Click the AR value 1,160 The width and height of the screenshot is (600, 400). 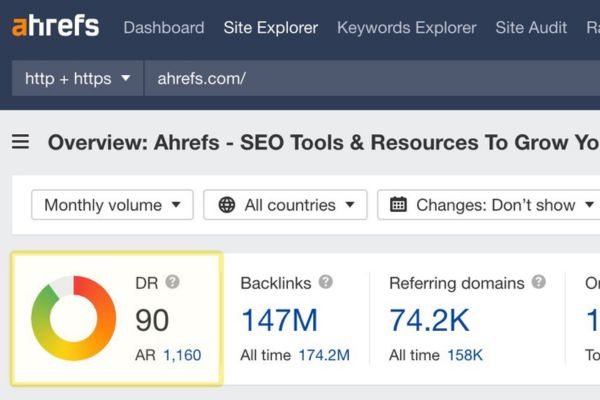(182, 355)
